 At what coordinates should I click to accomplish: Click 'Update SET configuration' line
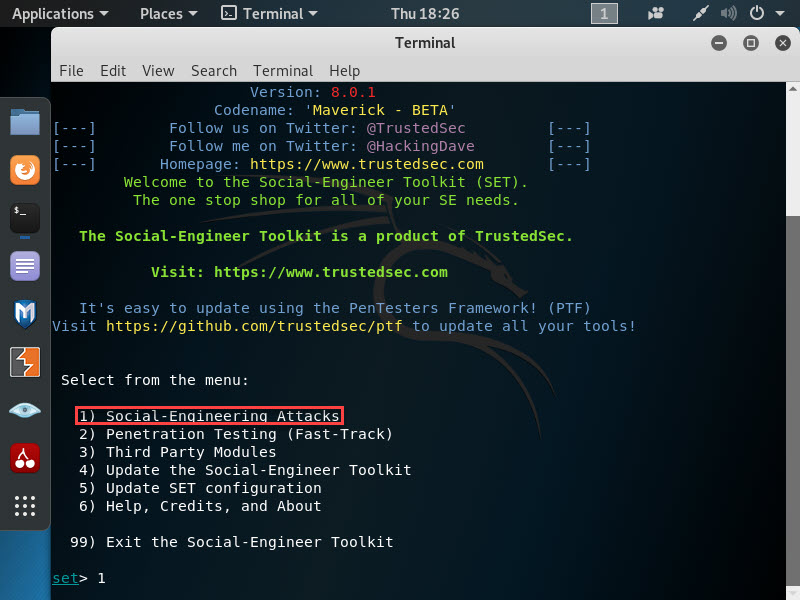click(x=200, y=488)
